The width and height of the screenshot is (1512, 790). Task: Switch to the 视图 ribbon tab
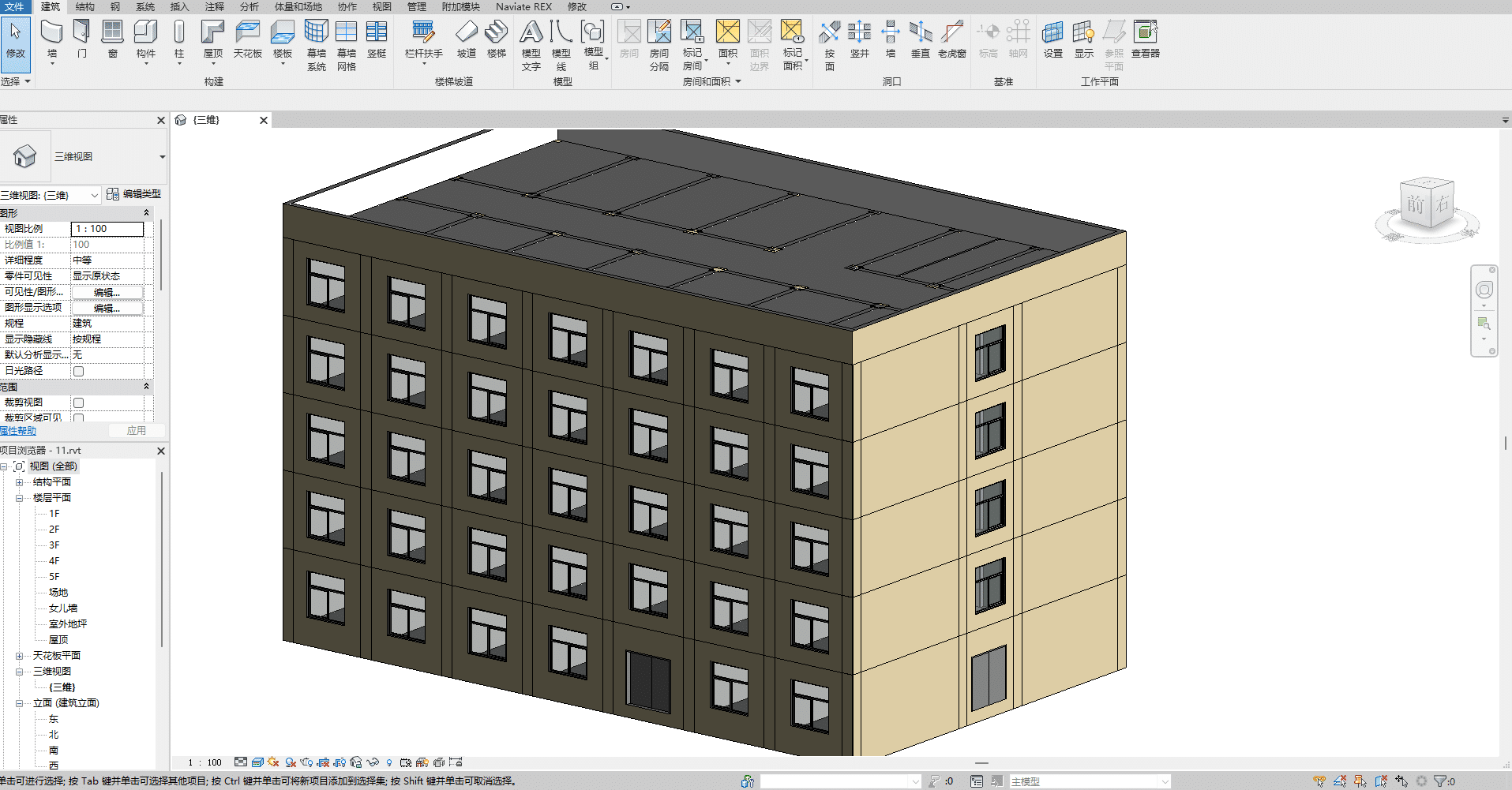[382, 6]
